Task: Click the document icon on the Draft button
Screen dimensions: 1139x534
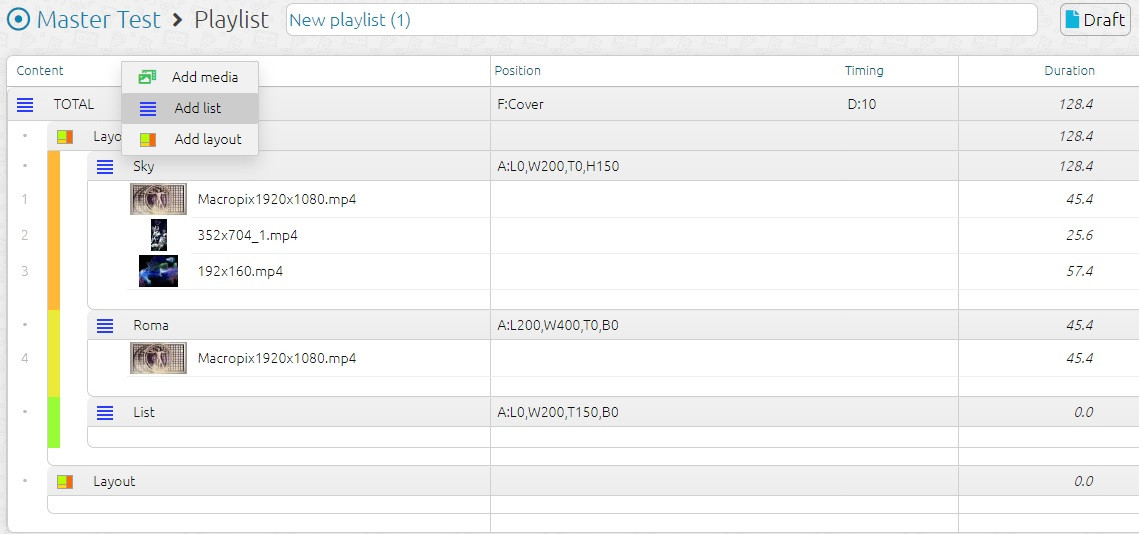Action: pos(1072,20)
